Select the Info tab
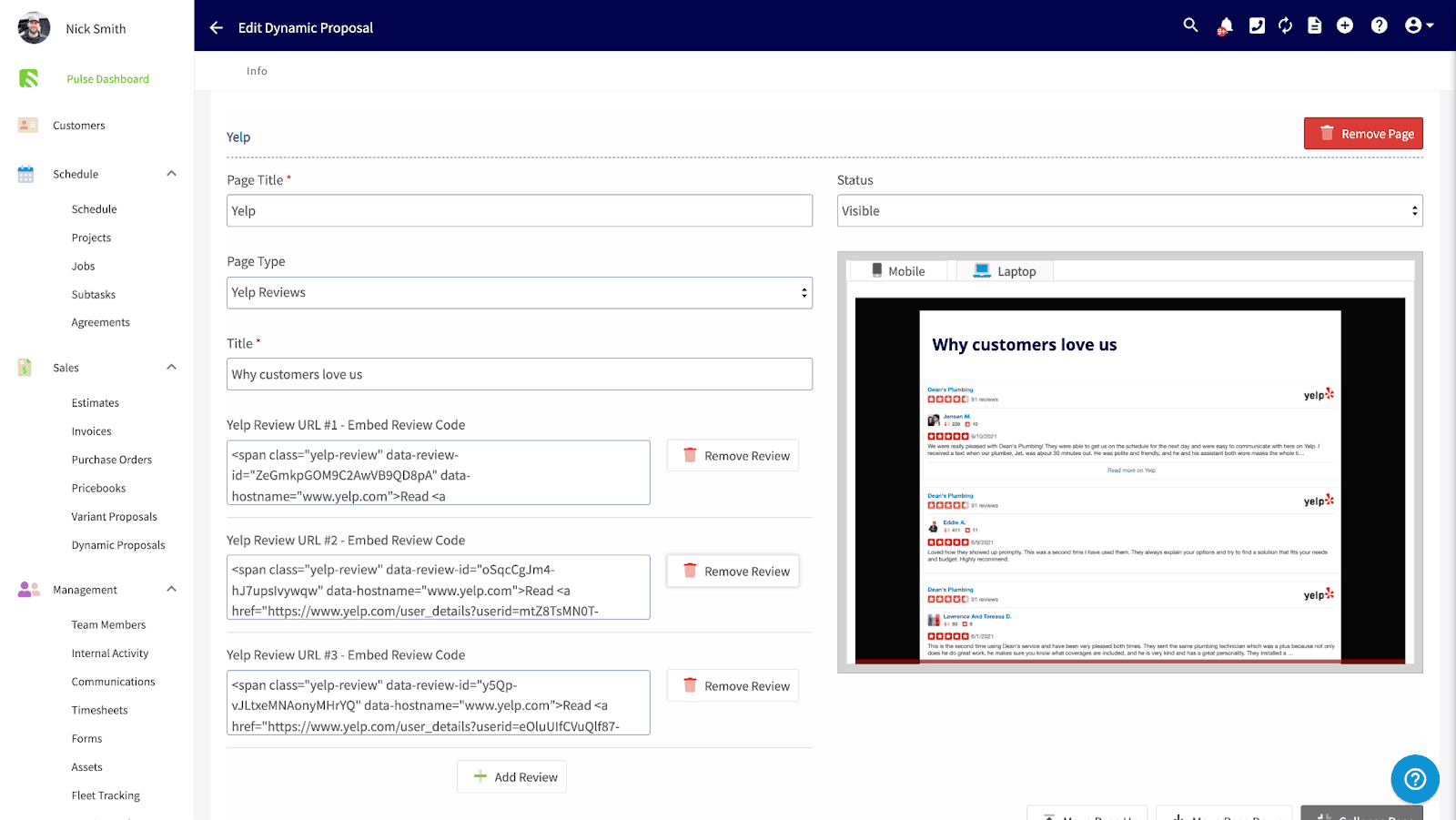1456x820 pixels. (257, 70)
